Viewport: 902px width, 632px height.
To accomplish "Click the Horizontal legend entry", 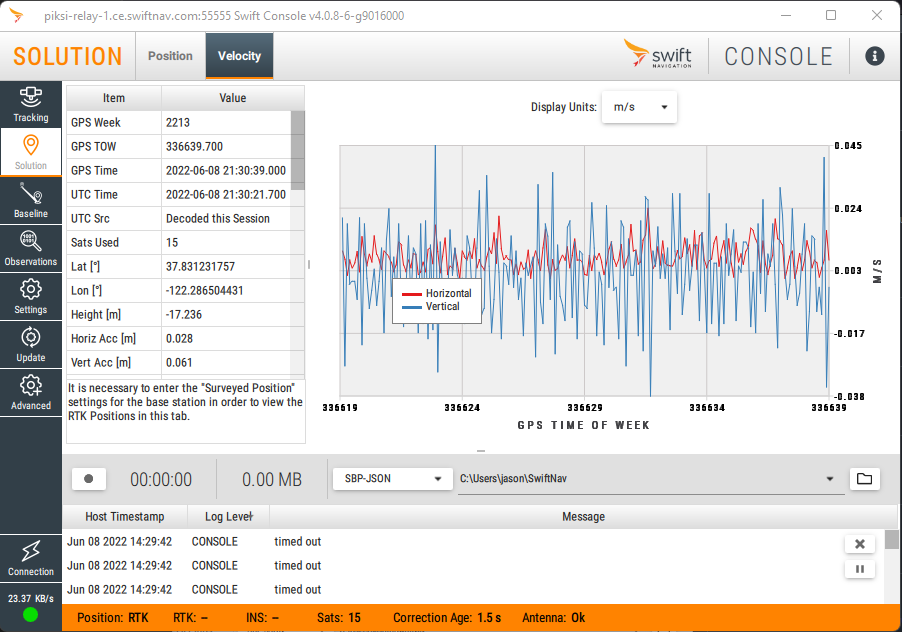I will click(437, 293).
